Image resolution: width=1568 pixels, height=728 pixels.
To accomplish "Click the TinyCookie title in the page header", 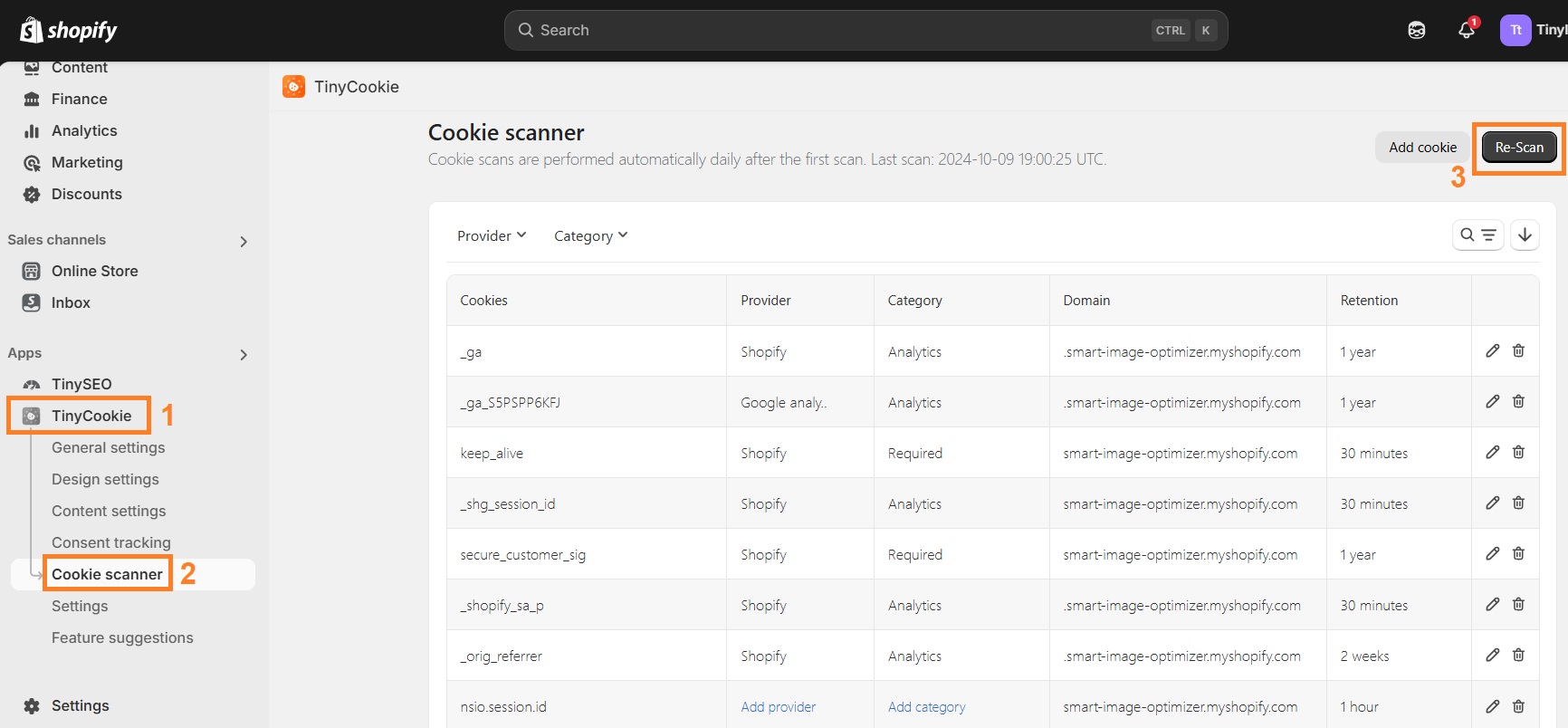I will pos(357,86).
